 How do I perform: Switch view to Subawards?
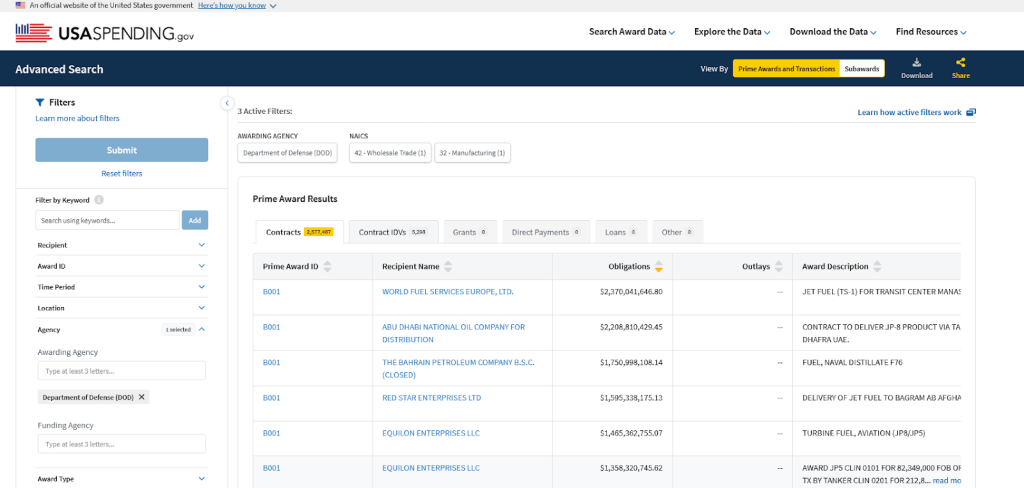861,69
